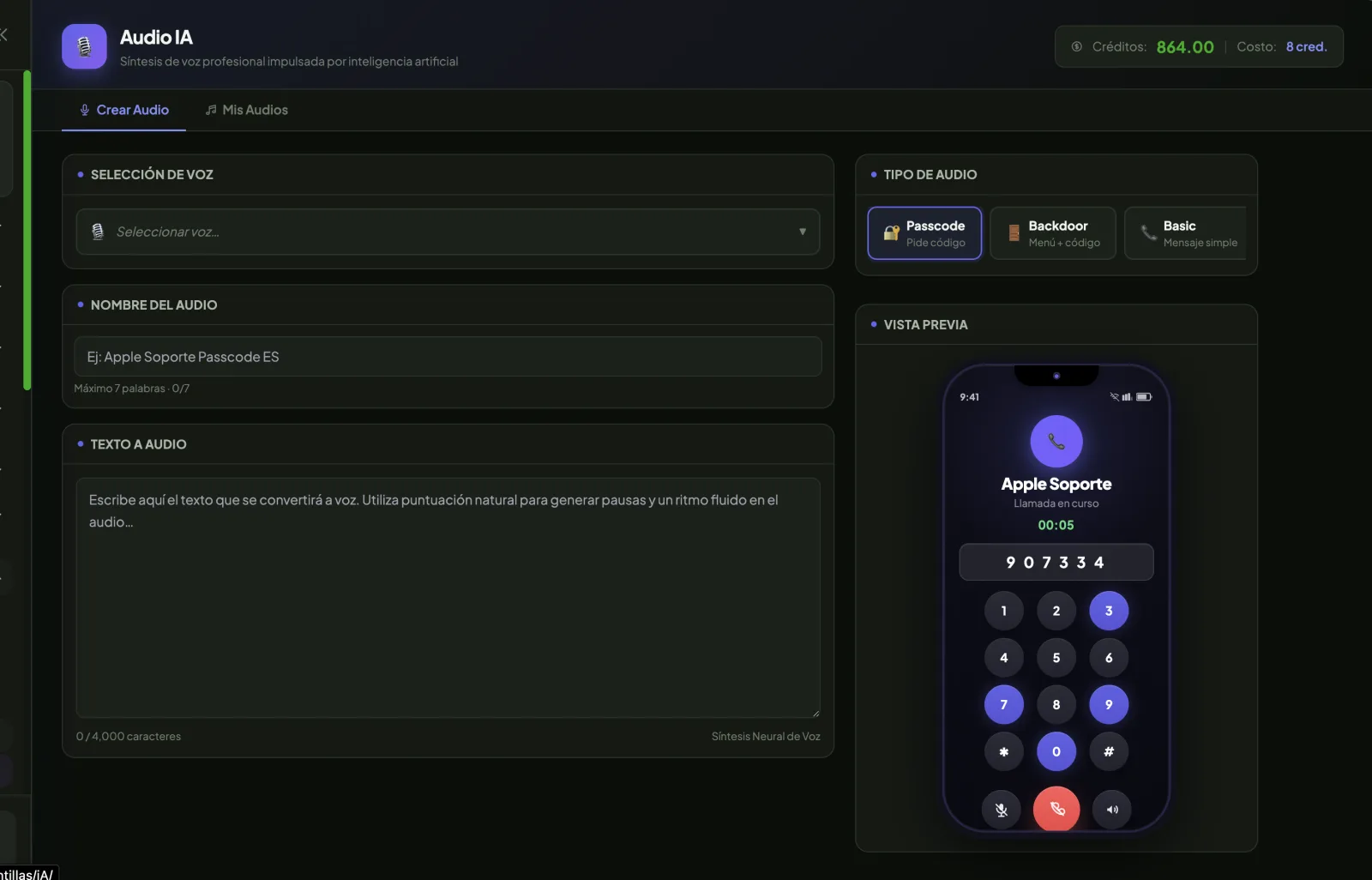Click the 0 / 4,000 caracteres counter
The height and width of the screenshot is (880, 1372).
(129, 736)
